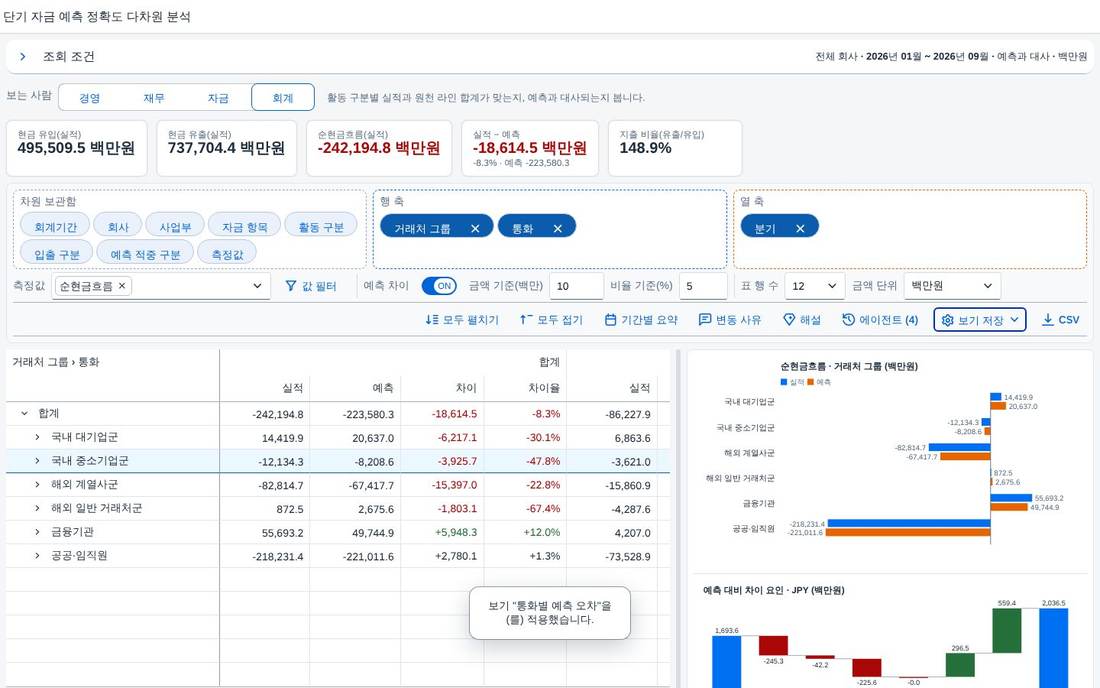Click the 실적 − 예측 KPI card
Viewport: 1100px width, 688px height.
[x=530, y=148]
